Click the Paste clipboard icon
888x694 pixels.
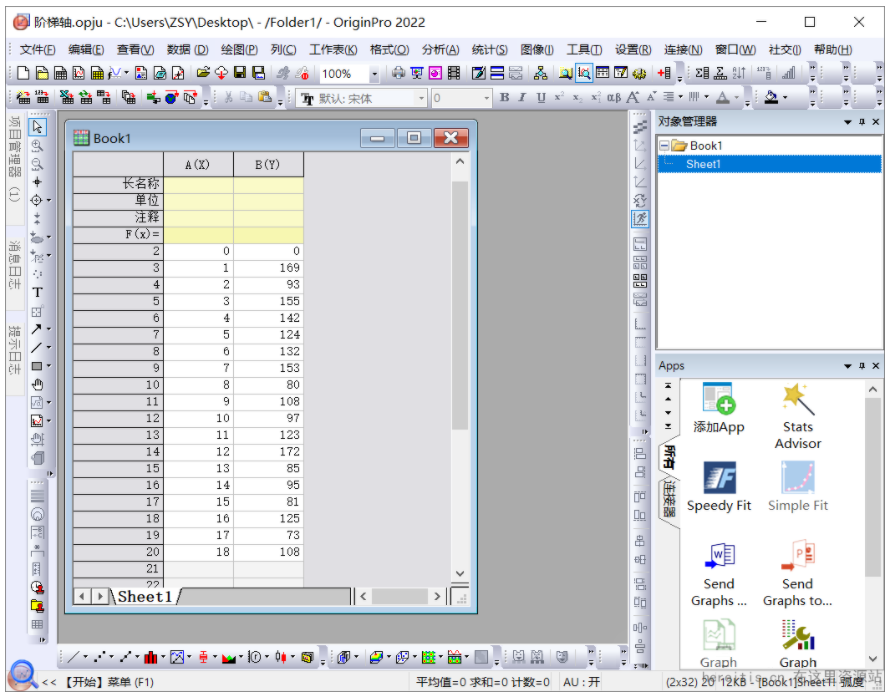coord(264,97)
